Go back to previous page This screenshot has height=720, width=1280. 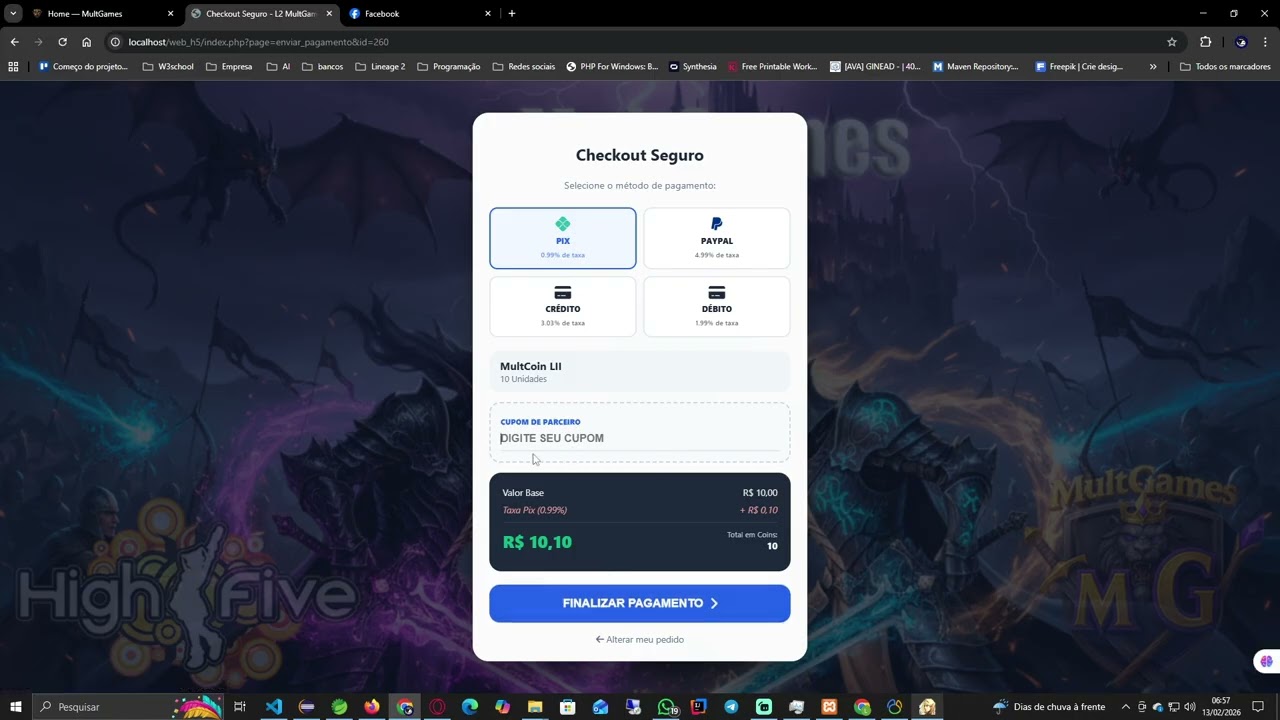[x=14, y=42]
